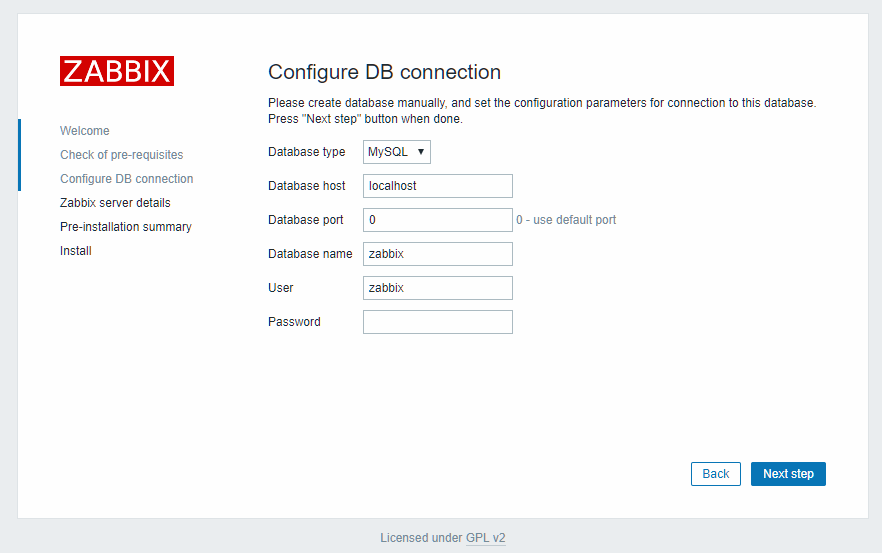Click the Database host label
882x553 pixels.
pos(307,186)
